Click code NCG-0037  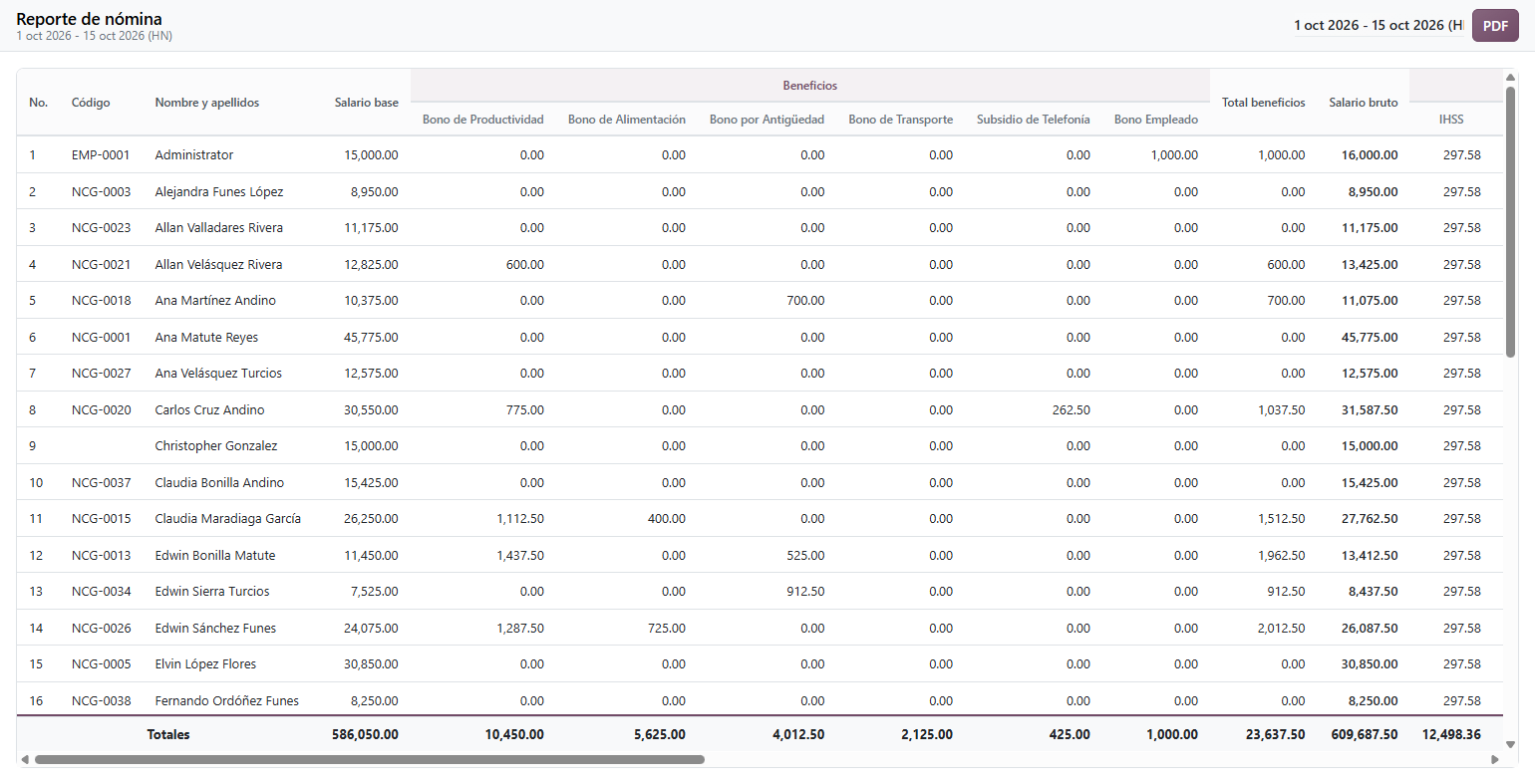pos(101,482)
